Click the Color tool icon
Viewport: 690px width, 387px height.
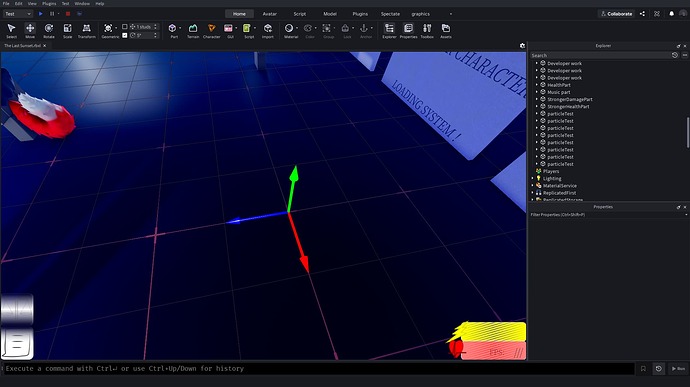click(x=308, y=28)
